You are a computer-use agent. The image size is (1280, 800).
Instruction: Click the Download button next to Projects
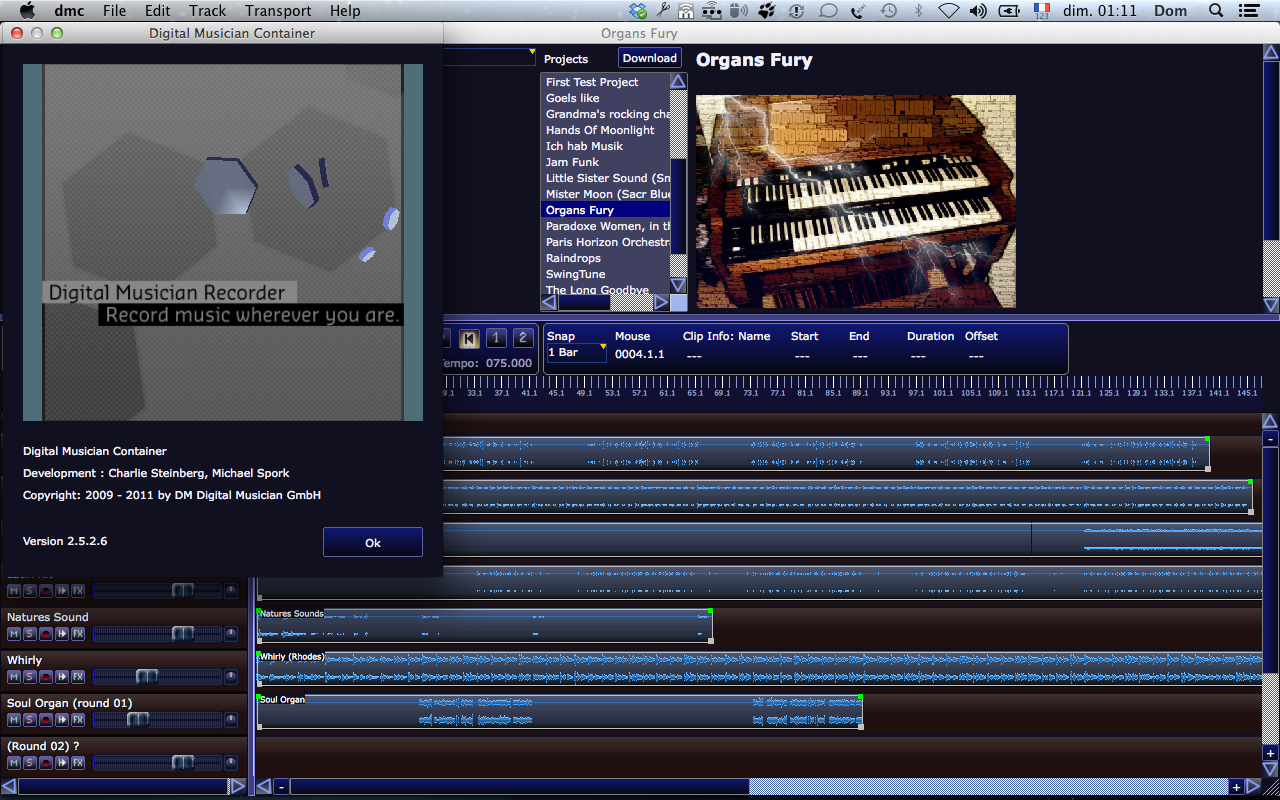[x=649, y=57]
